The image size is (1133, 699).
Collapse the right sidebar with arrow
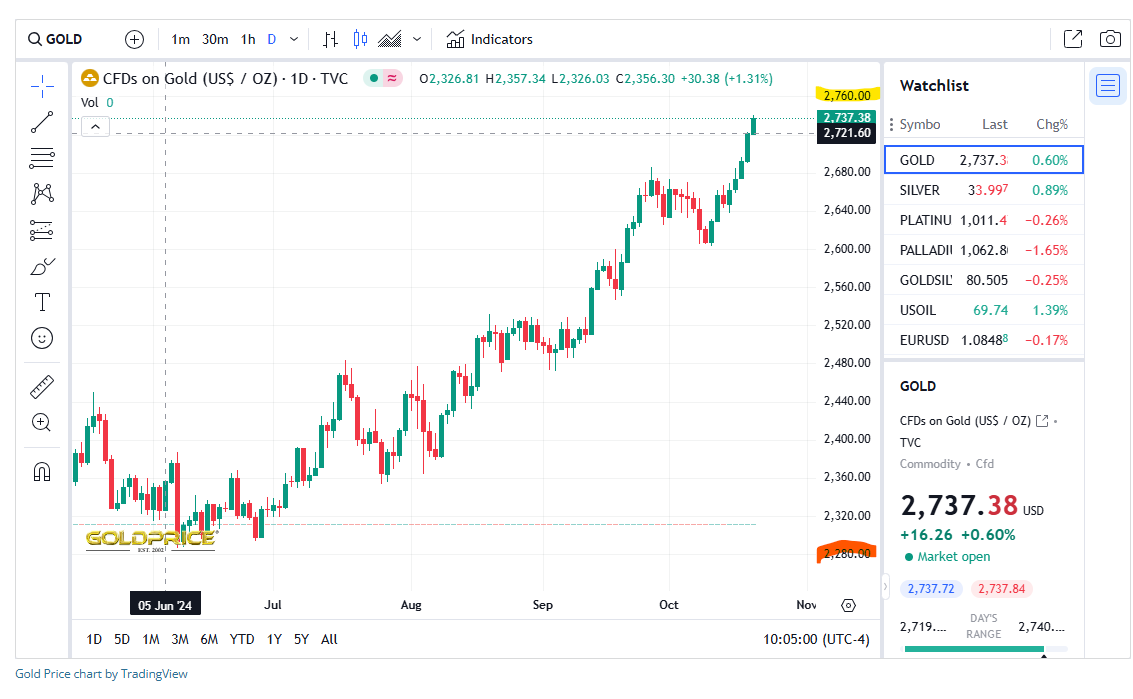[x=885, y=587]
